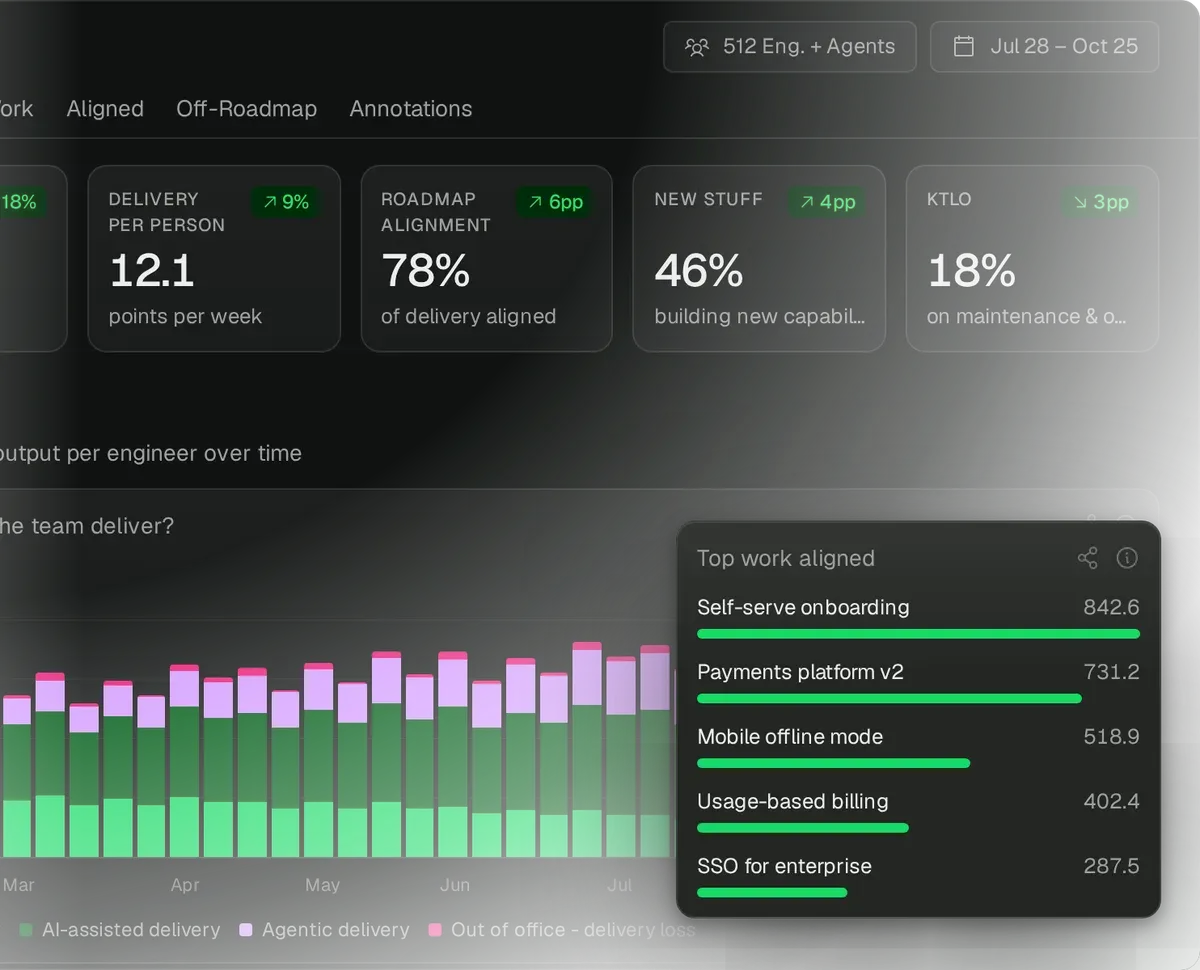Click the Usage-based billing green progress bar
Screen dimensions: 1200x970
(803, 828)
